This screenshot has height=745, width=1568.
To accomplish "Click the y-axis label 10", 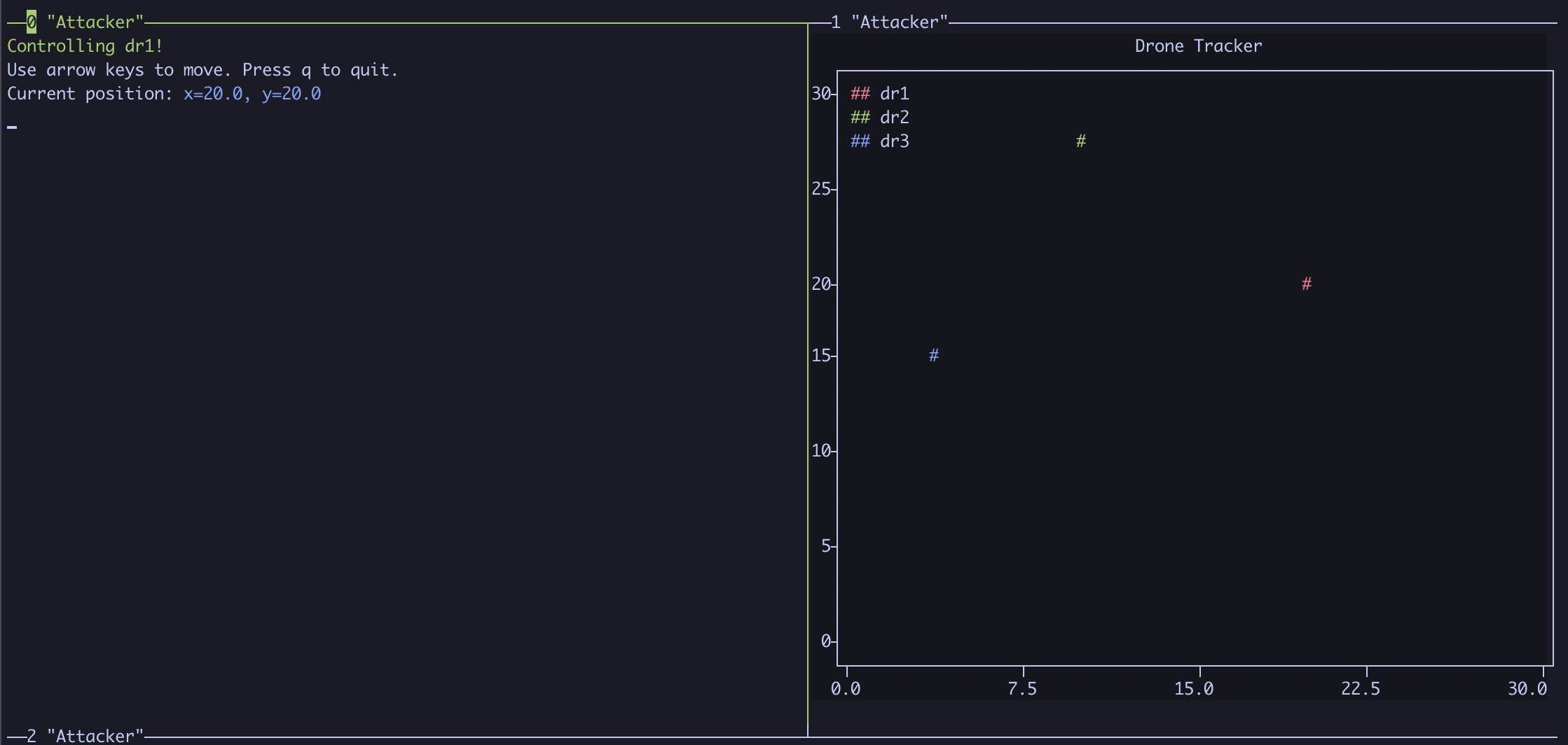I will (x=821, y=451).
